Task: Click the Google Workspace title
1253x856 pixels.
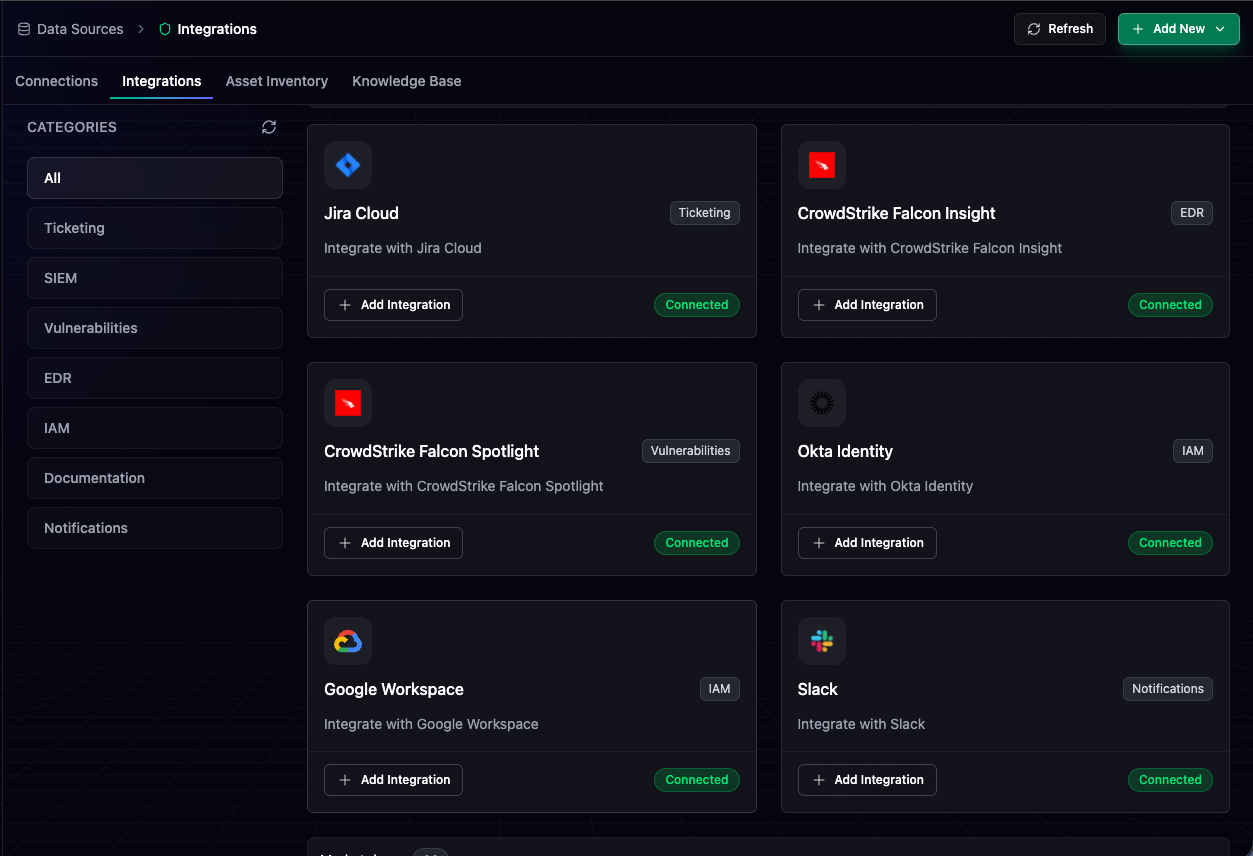Action: (394, 689)
